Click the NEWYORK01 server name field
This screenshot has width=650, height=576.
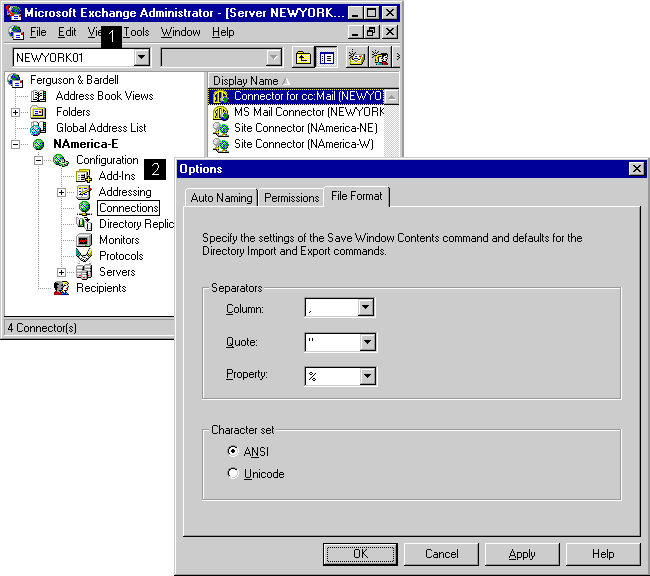[74, 58]
